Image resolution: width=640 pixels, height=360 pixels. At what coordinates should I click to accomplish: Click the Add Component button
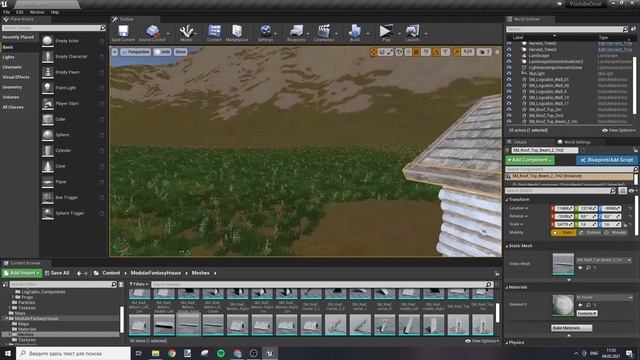[530, 160]
